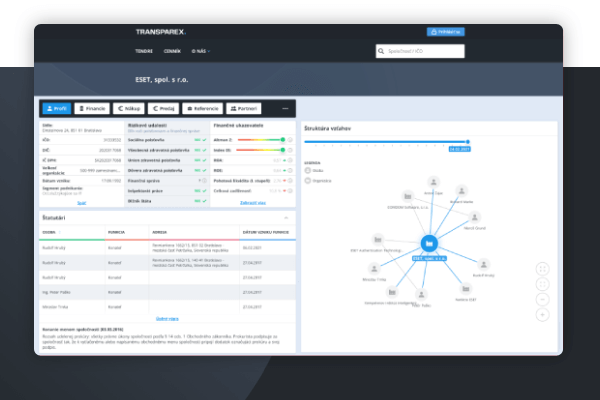Click info icon beside Pohotová likvidita
600x400 pixels.
[x=290, y=181]
